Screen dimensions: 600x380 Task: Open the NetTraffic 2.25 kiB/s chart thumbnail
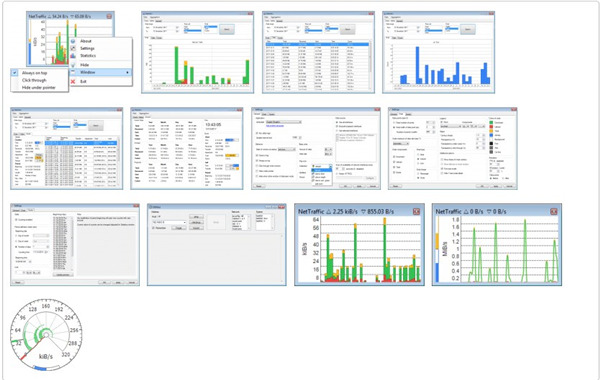359,245
